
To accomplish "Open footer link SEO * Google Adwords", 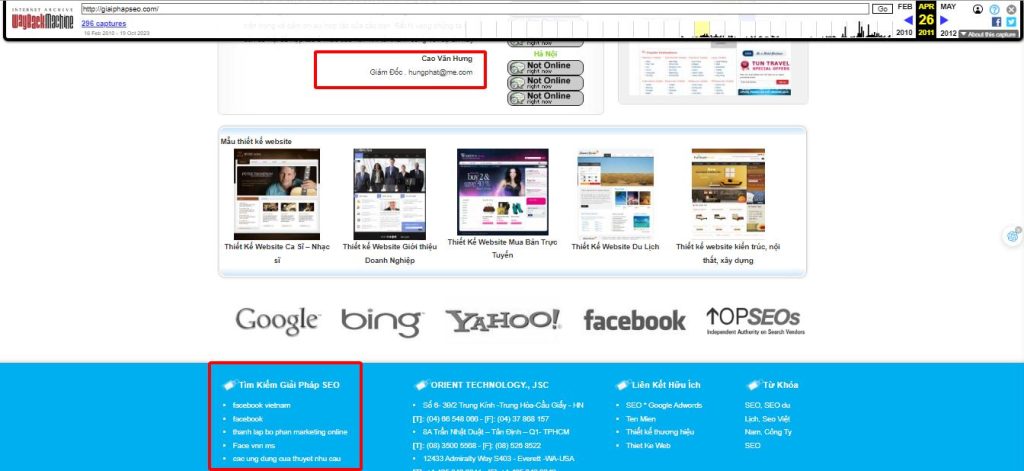I will pyautogui.click(x=664, y=405).
